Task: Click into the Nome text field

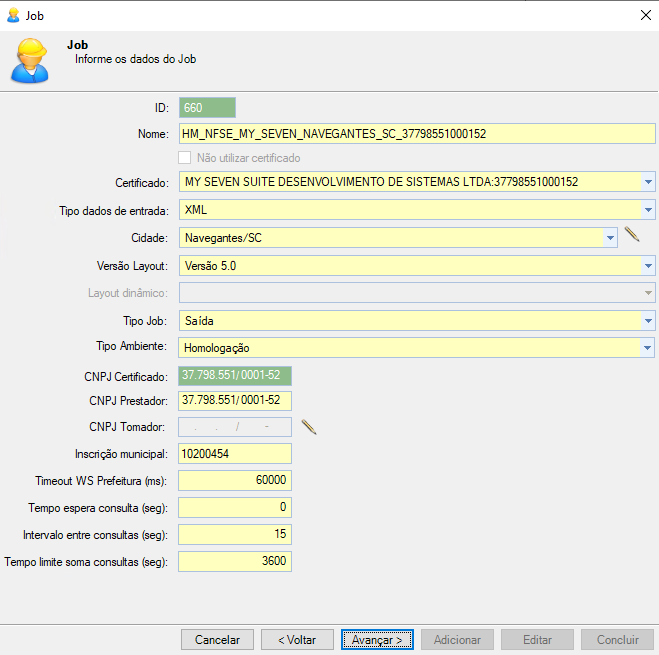Action: (415, 133)
